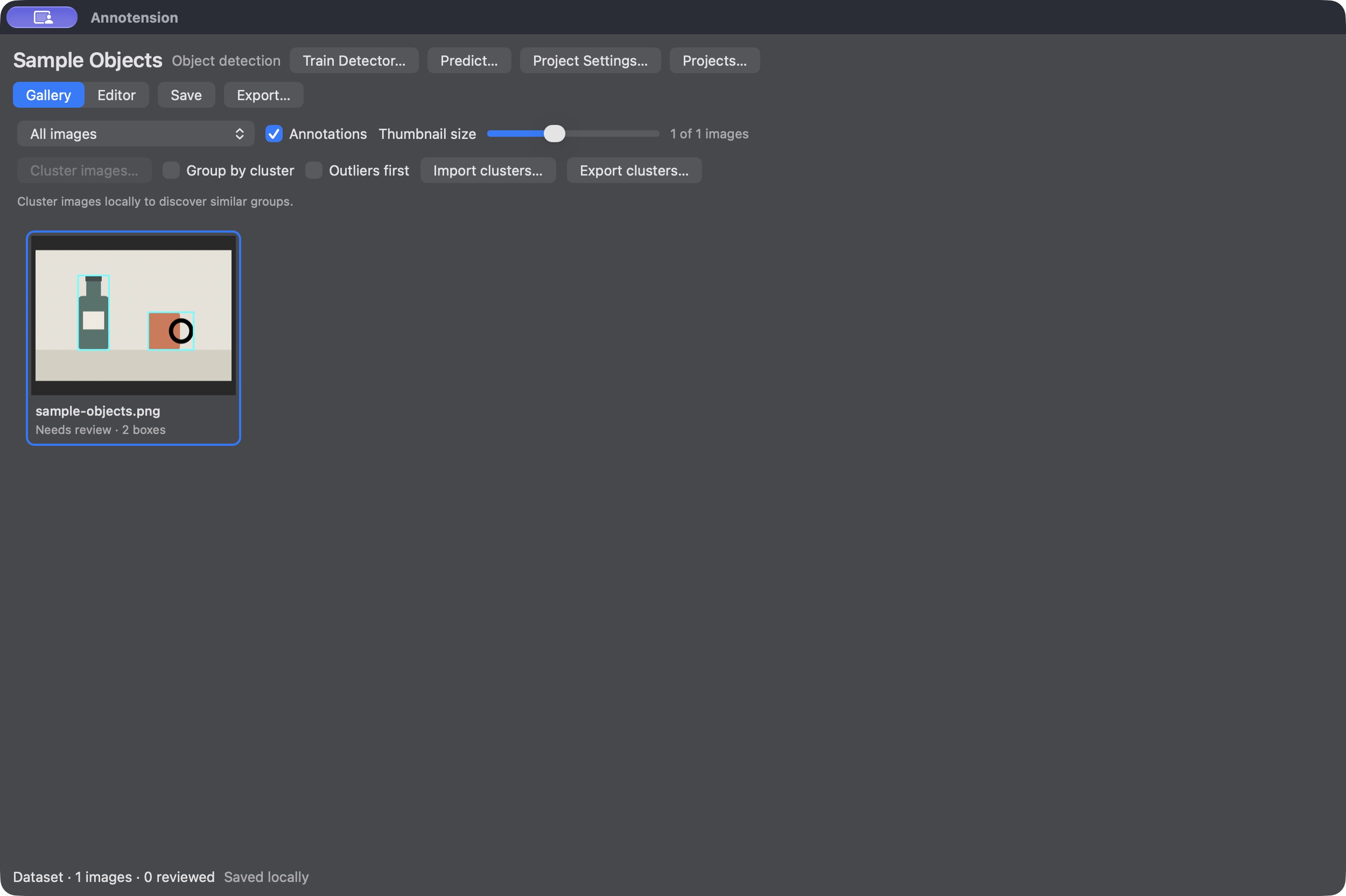Click the Annotension app title

point(134,18)
